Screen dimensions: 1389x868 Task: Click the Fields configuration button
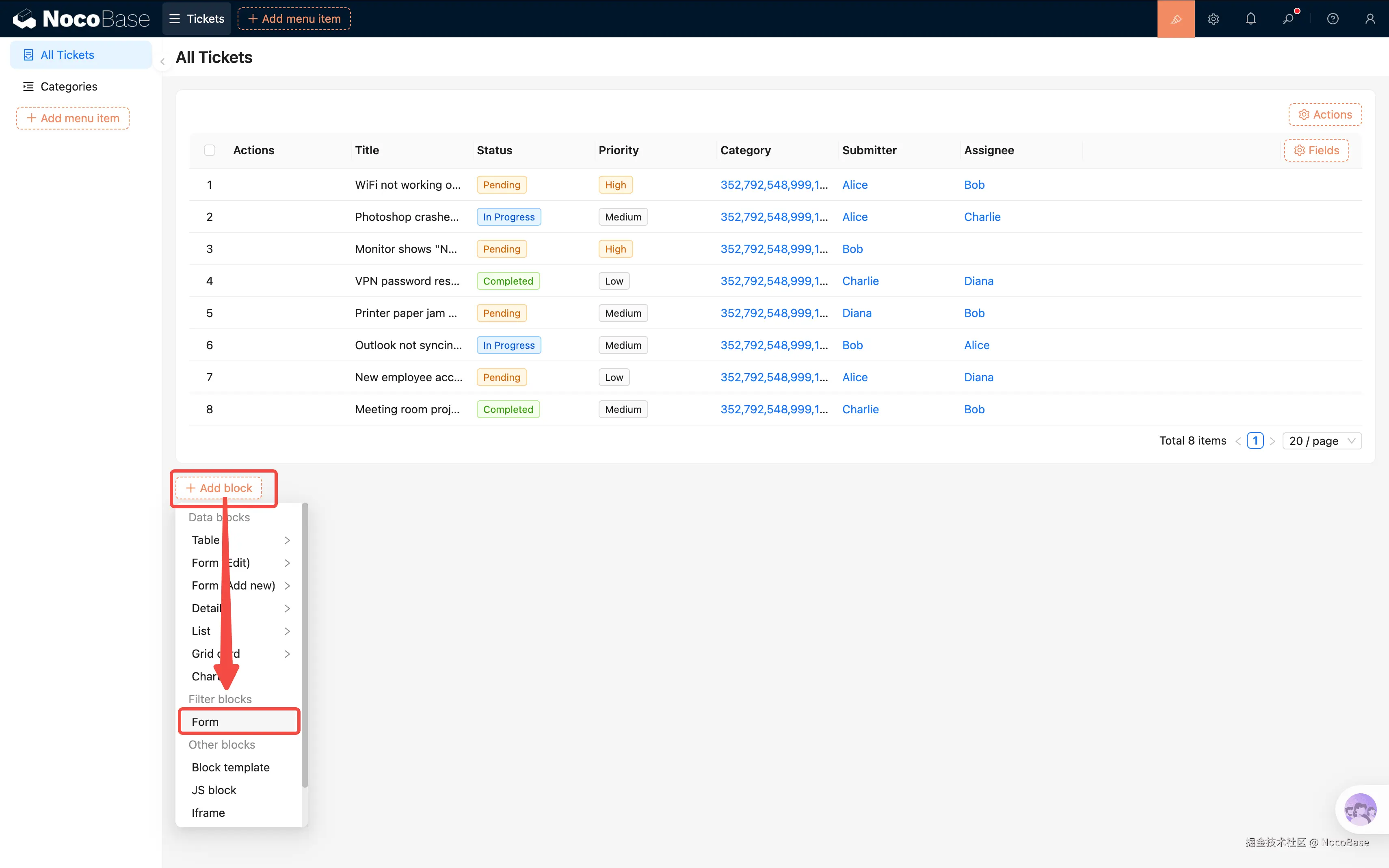click(x=1316, y=150)
